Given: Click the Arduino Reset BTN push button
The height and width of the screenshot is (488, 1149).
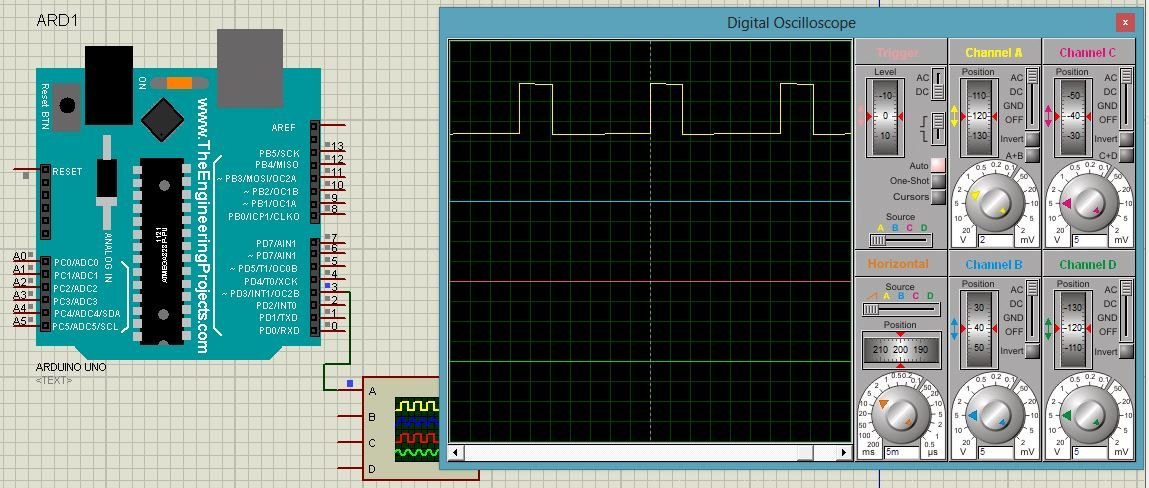Looking at the screenshot, I should 67,105.
